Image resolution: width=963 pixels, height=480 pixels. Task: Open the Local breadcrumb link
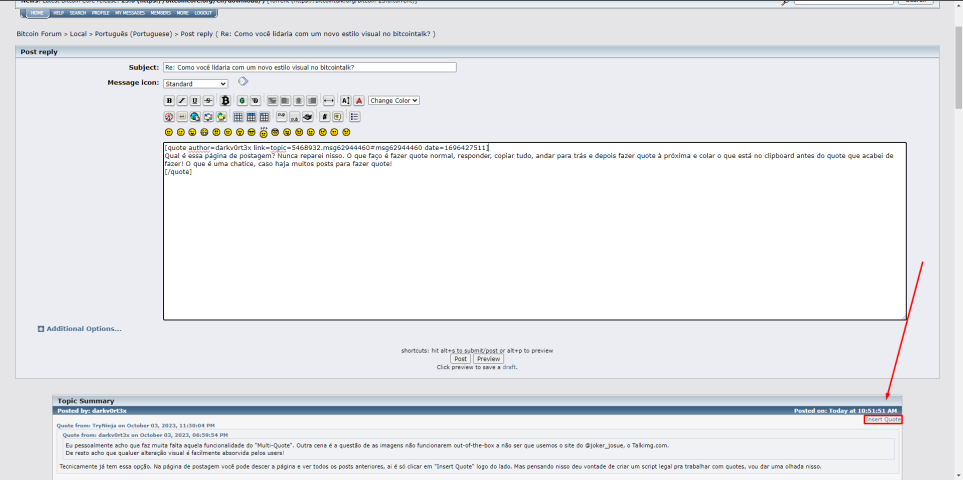[x=78, y=34]
